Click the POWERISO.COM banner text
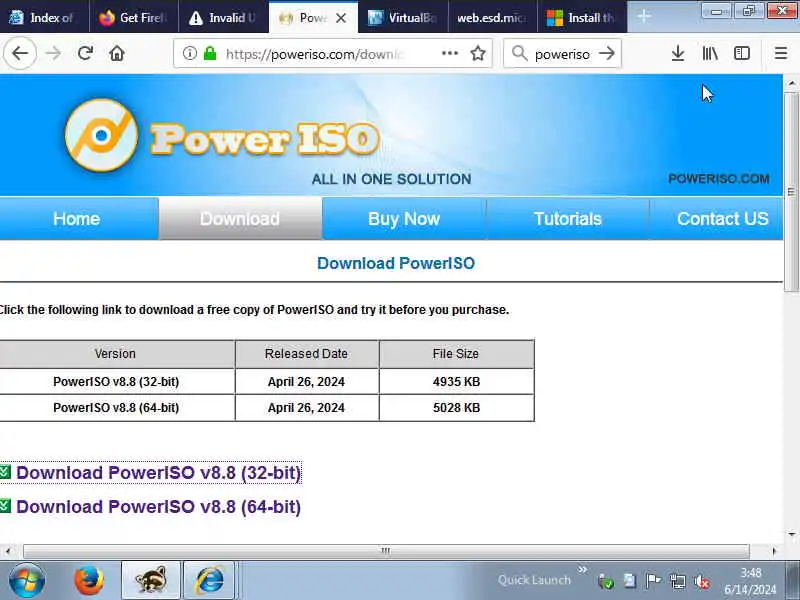This screenshot has width=800, height=600. (718, 179)
